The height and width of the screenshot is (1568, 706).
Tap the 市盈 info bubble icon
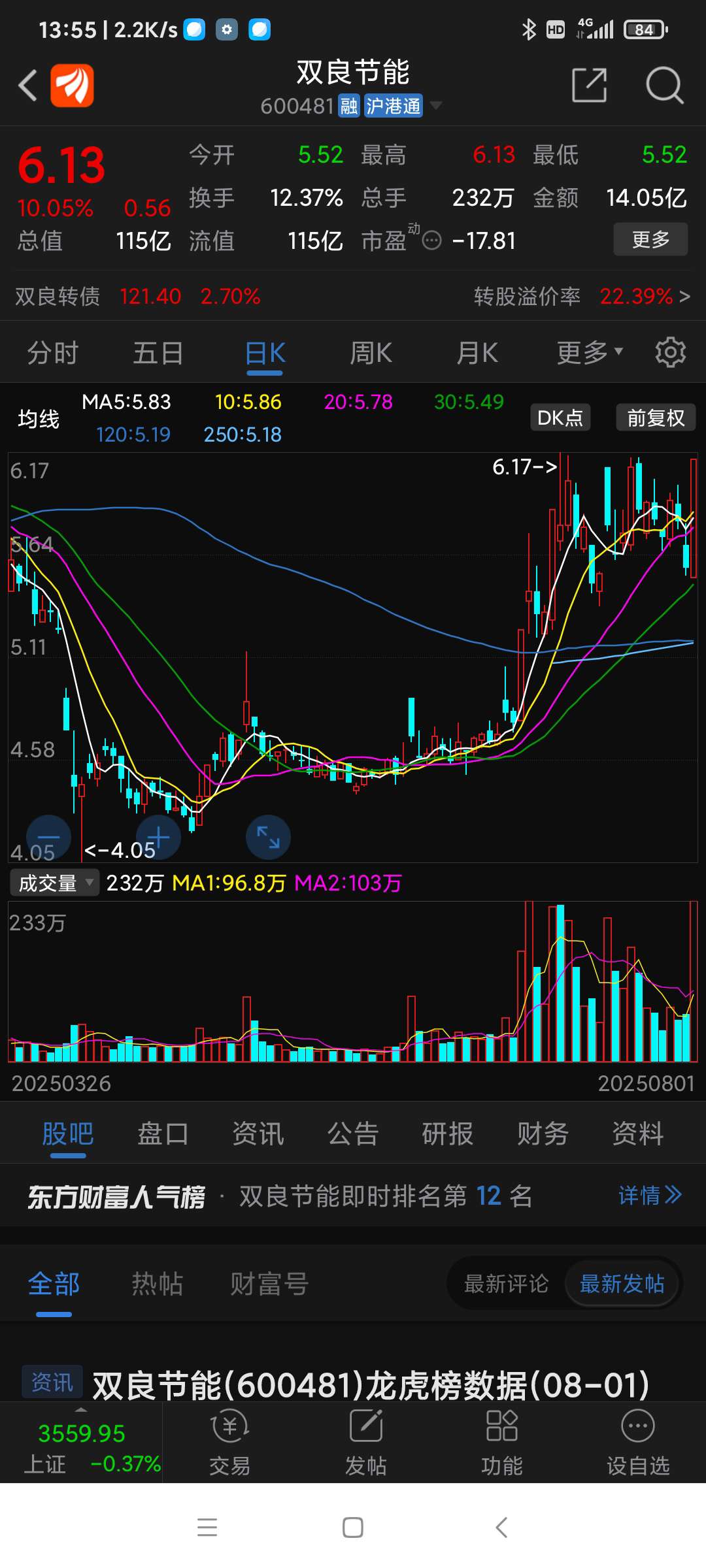431,241
